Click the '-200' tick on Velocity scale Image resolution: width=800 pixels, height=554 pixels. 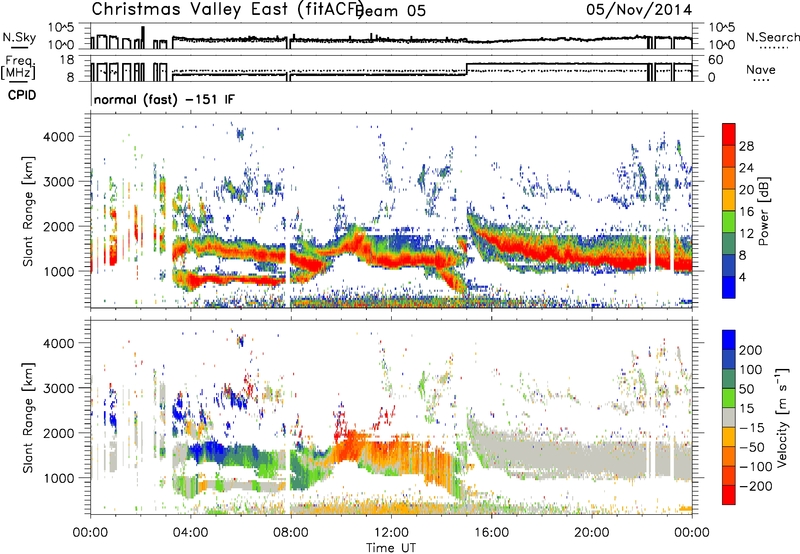point(756,486)
